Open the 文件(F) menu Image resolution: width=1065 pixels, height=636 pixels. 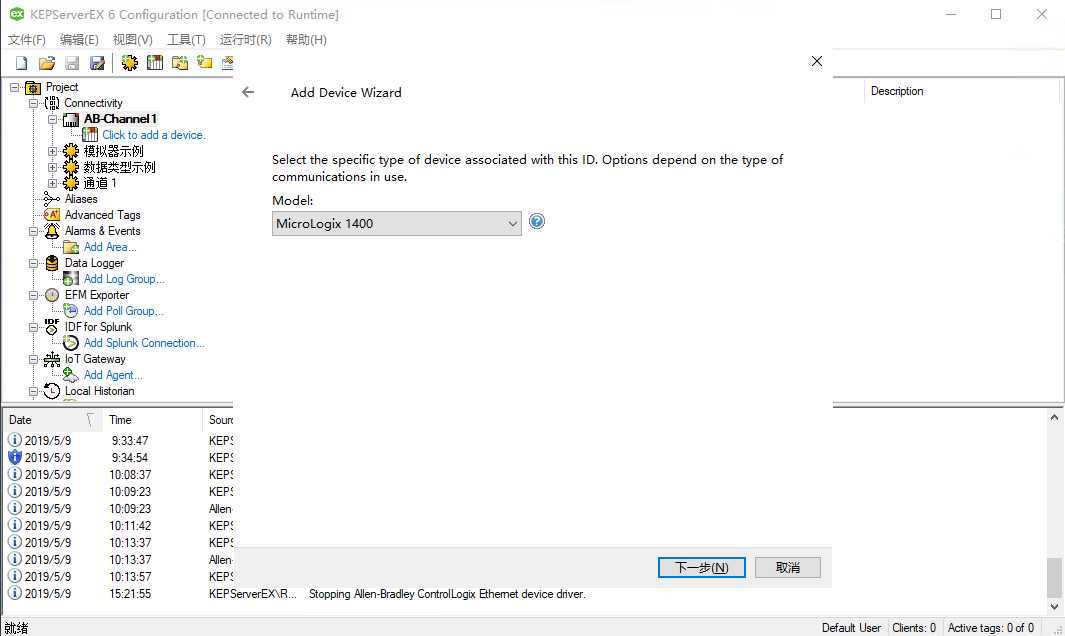coord(26,39)
